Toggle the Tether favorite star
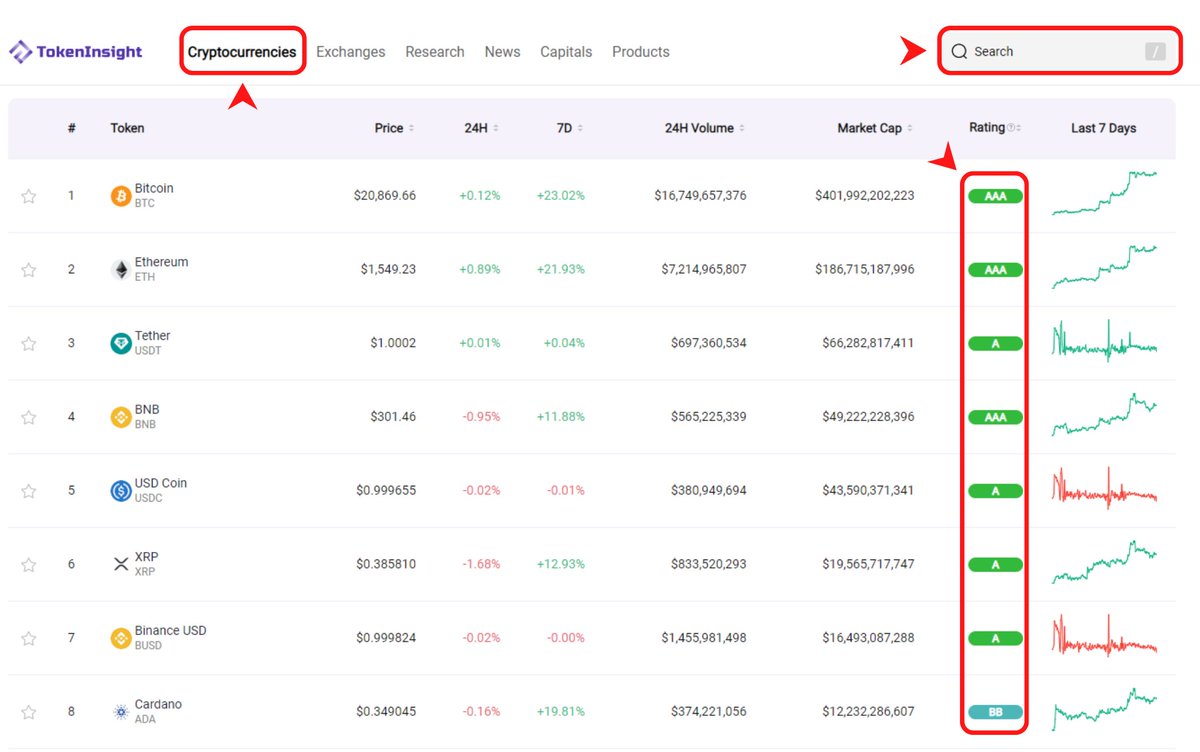The height and width of the screenshot is (752, 1200). 29,344
